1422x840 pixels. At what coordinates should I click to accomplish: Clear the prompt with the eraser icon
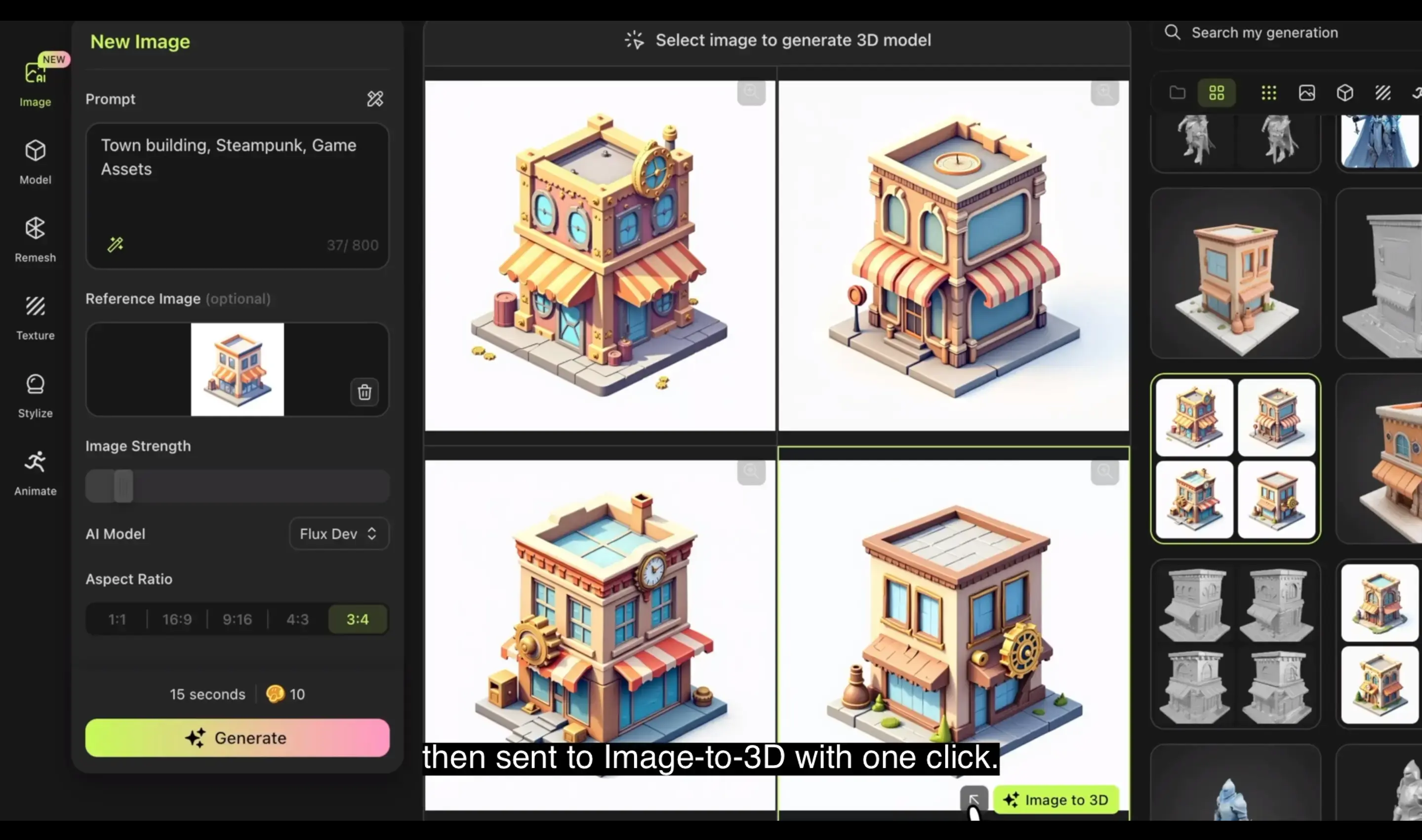375,99
